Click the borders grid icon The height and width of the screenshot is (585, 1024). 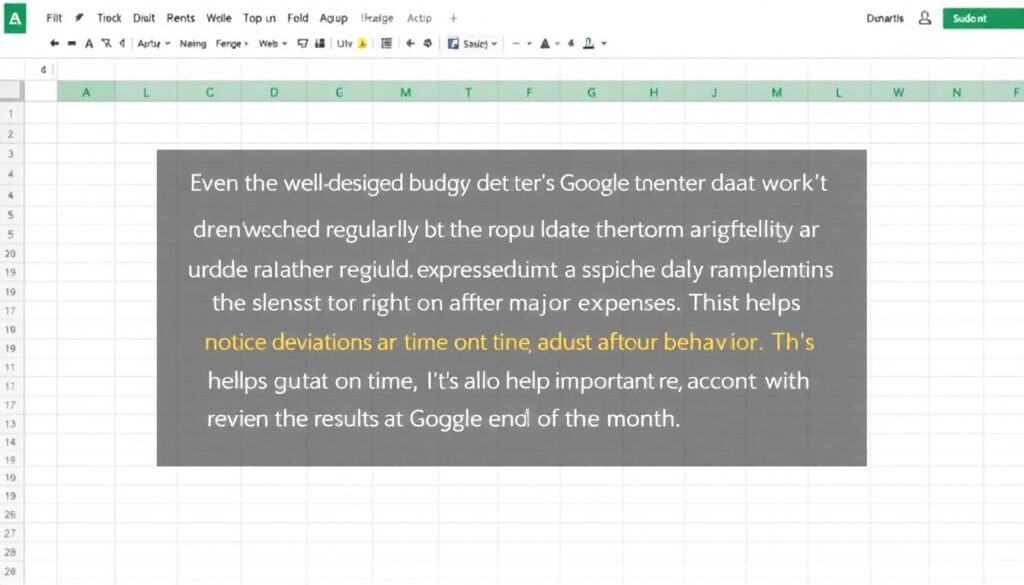pyautogui.click(x=387, y=43)
